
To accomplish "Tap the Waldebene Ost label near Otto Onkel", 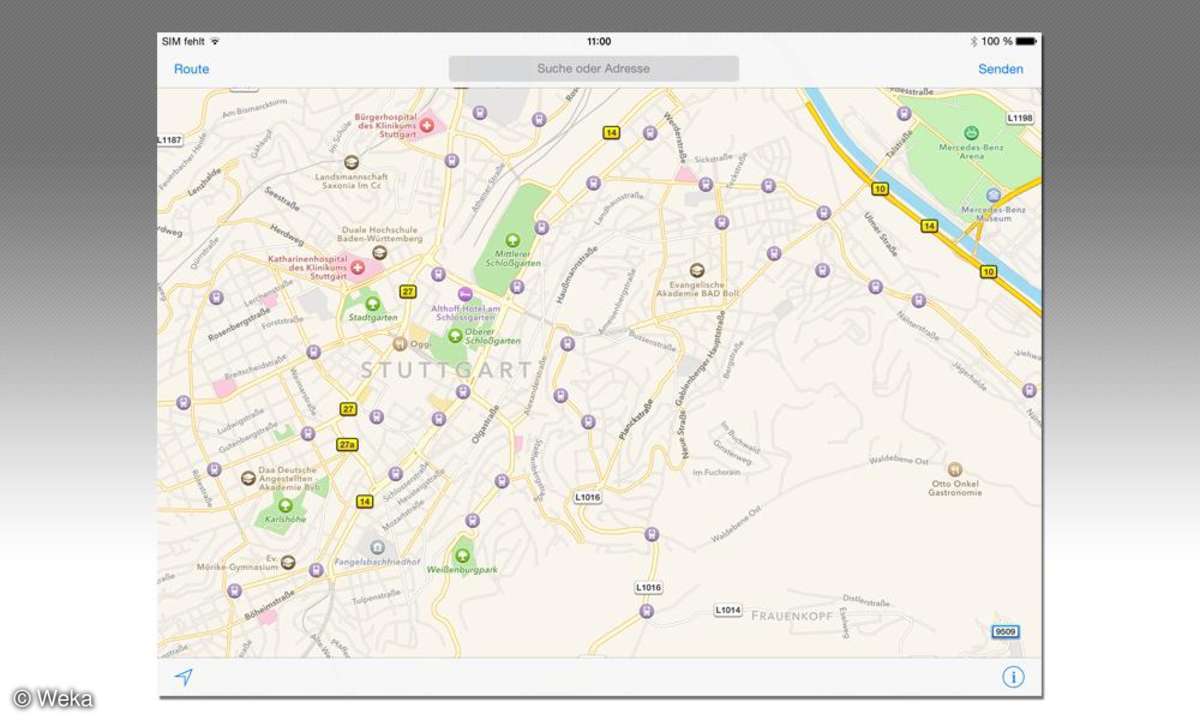I will coord(900,462).
